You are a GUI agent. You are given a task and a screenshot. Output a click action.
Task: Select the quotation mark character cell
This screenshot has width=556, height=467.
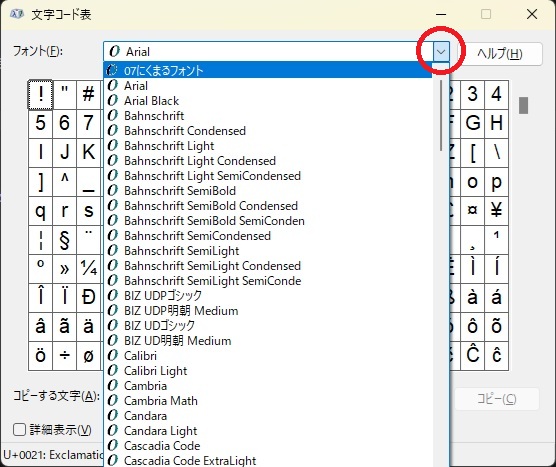pyautogui.click(x=65, y=95)
